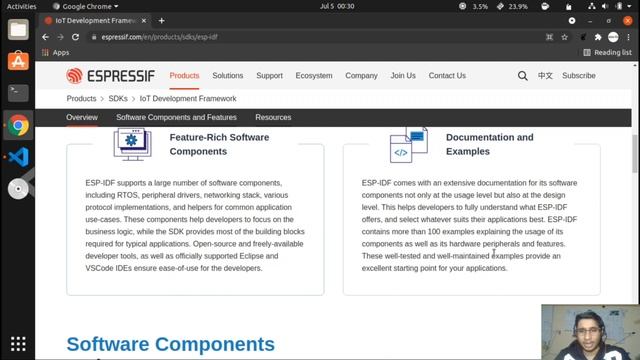This screenshot has width=640, height=360.
Task: Open the Products navigation menu
Action: pos(184,76)
